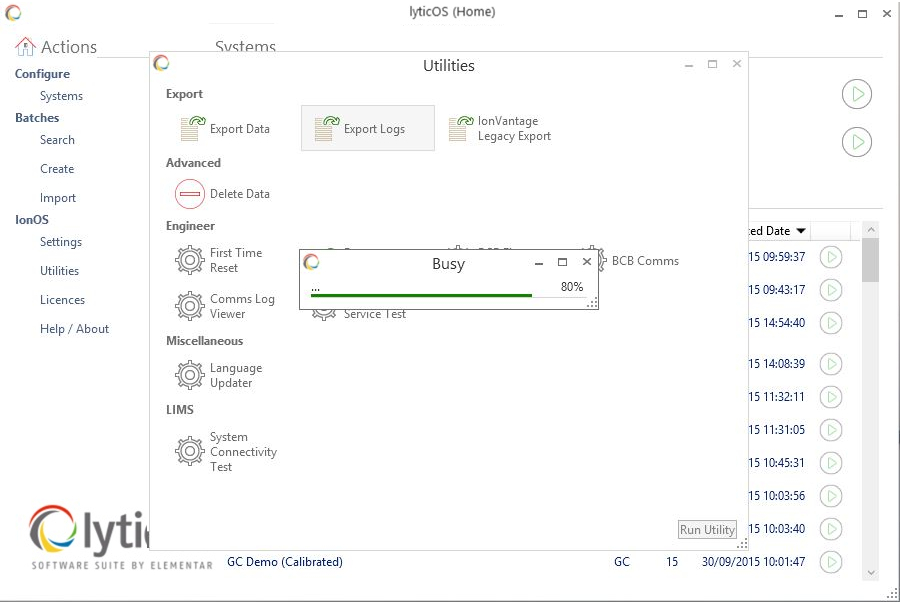Open the Licences page link
This screenshot has height=602, width=900.
[62, 300]
